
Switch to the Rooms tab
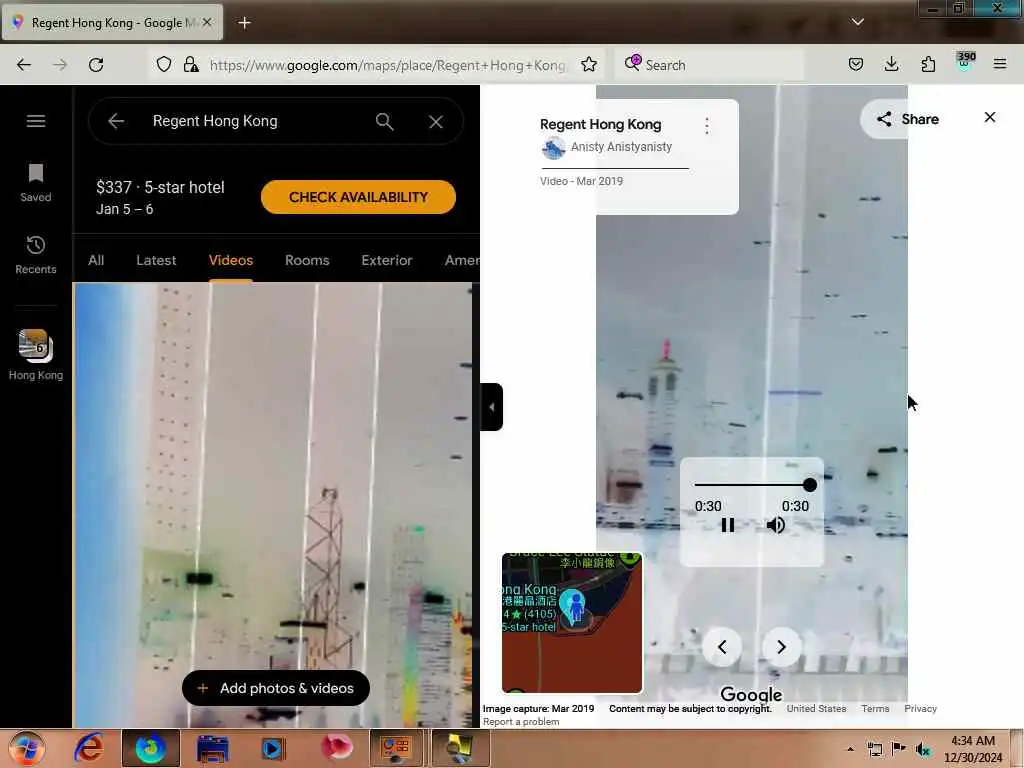tap(307, 260)
